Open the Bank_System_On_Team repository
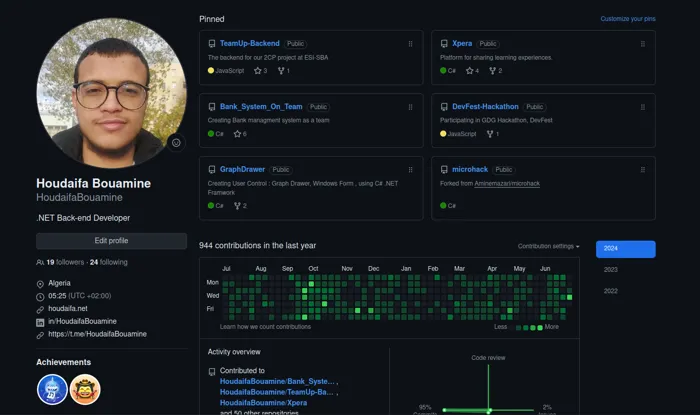Viewport: 700px width, 415px height. coord(261,107)
